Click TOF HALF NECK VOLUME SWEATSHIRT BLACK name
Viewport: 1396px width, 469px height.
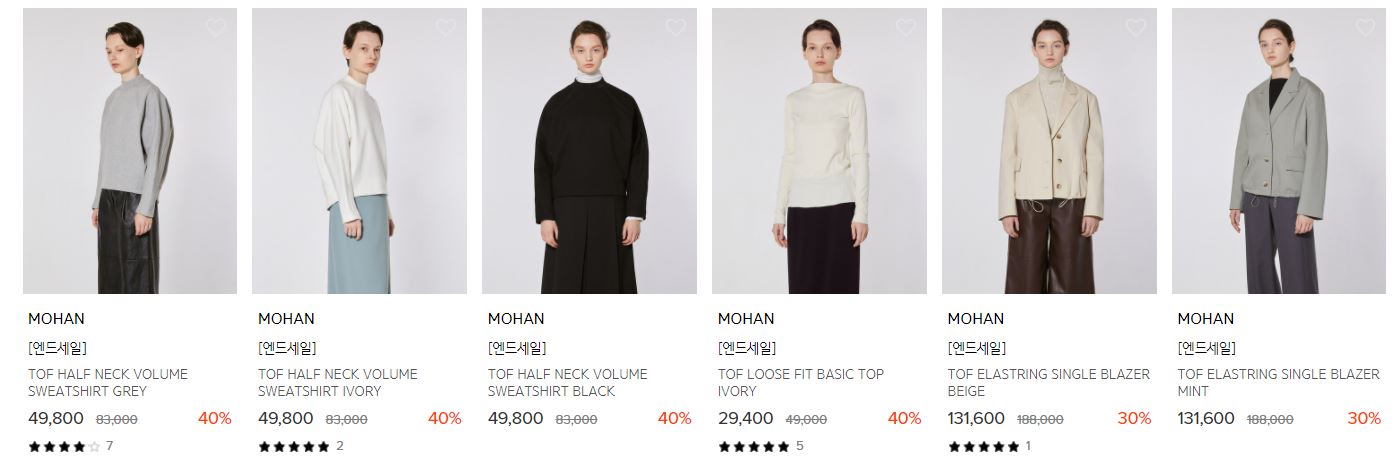click(568, 383)
